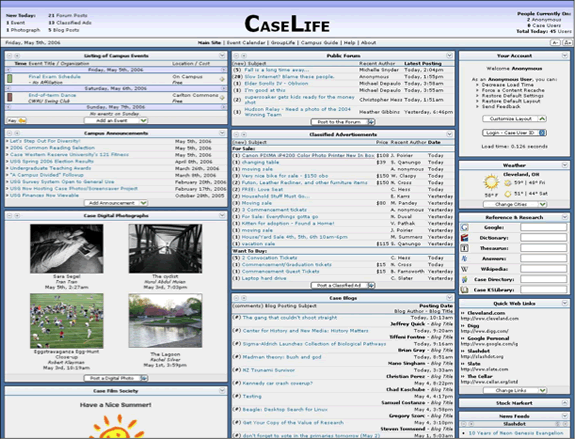Click Post a Classified Ad button

[x=343, y=285]
